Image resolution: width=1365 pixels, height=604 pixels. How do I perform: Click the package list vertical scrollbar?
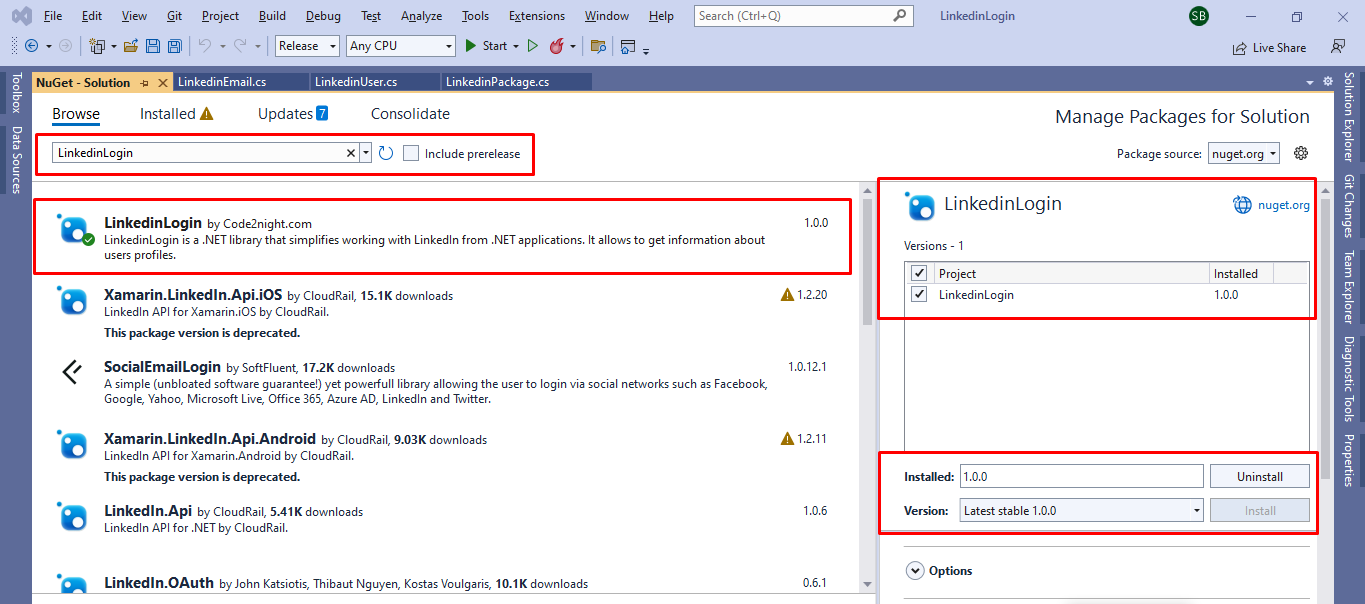point(867,260)
